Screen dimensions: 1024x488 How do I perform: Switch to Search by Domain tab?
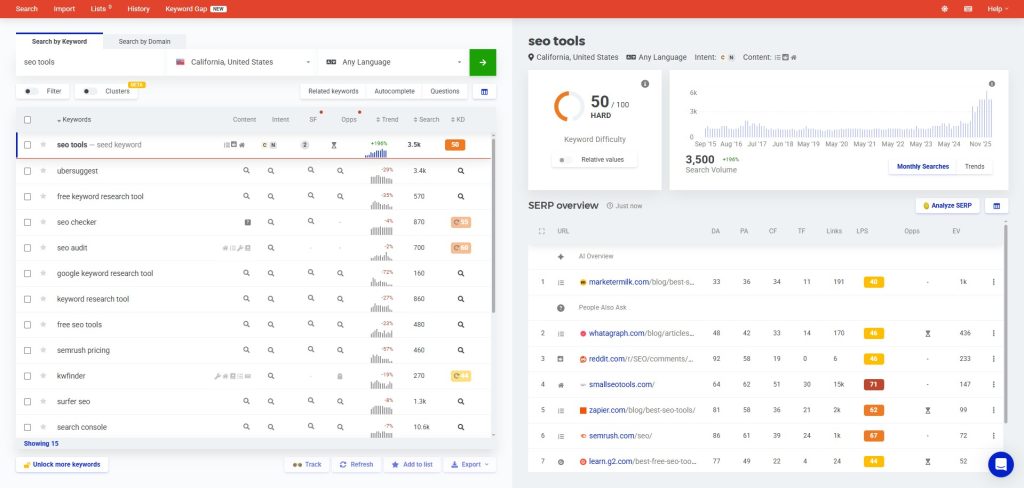144,41
